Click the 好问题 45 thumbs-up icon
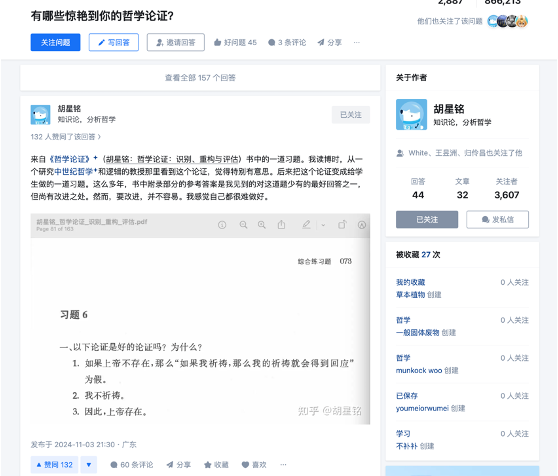This screenshot has width=558, height=476. (x=217, y=43)
